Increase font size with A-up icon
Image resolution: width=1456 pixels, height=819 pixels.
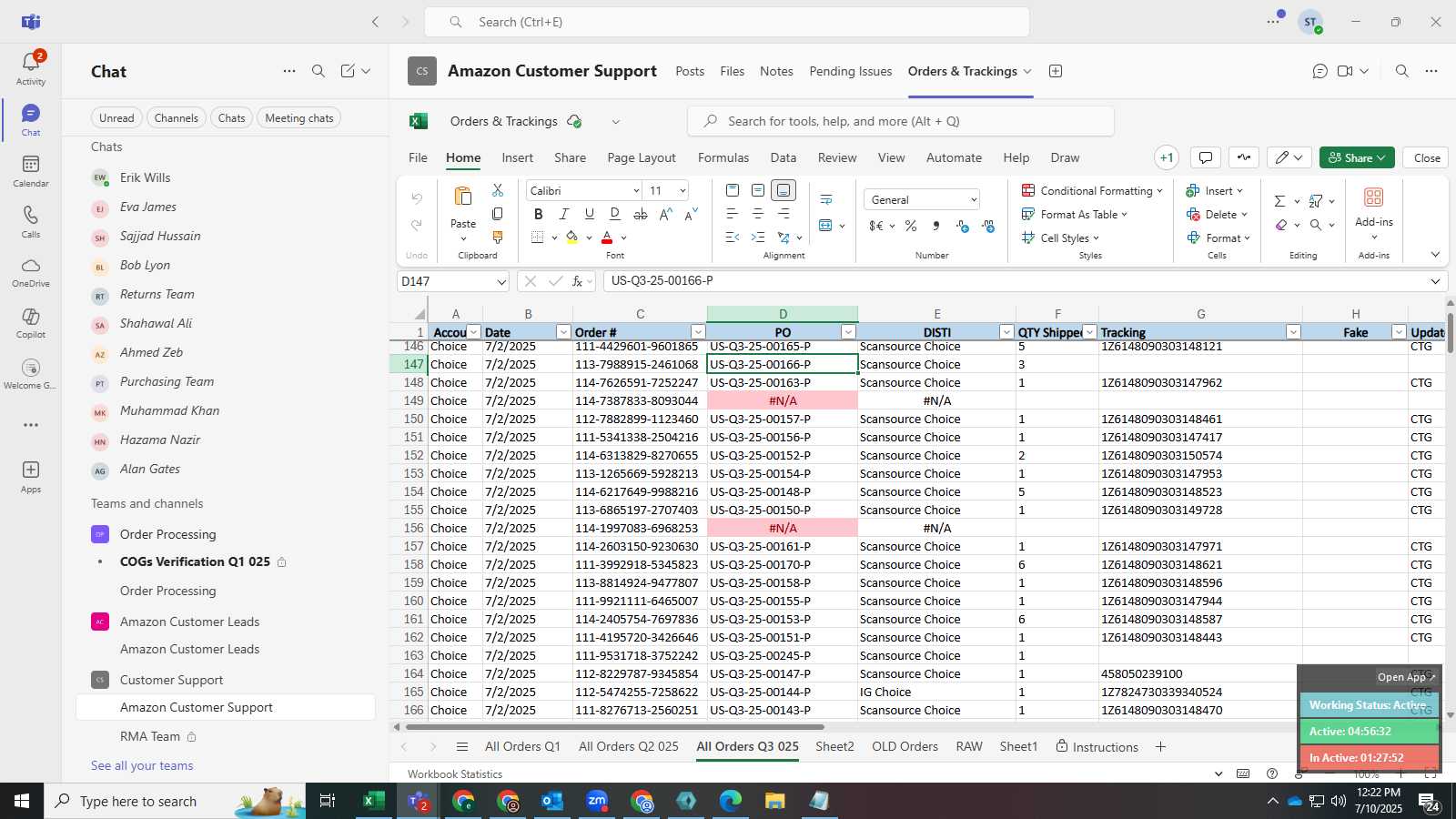665,214
